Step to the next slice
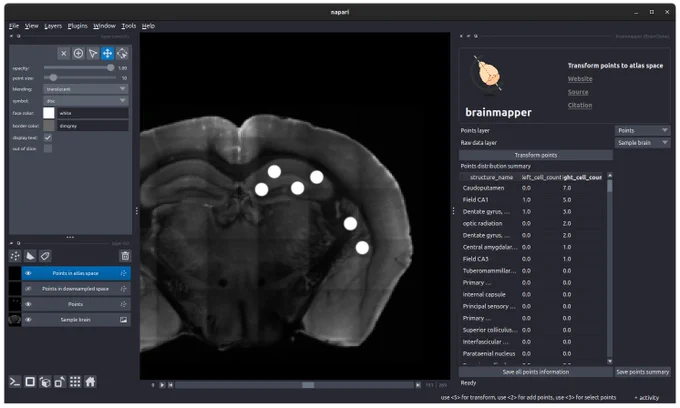The height and width of the screenshot is (408, 680). point(418,385)
